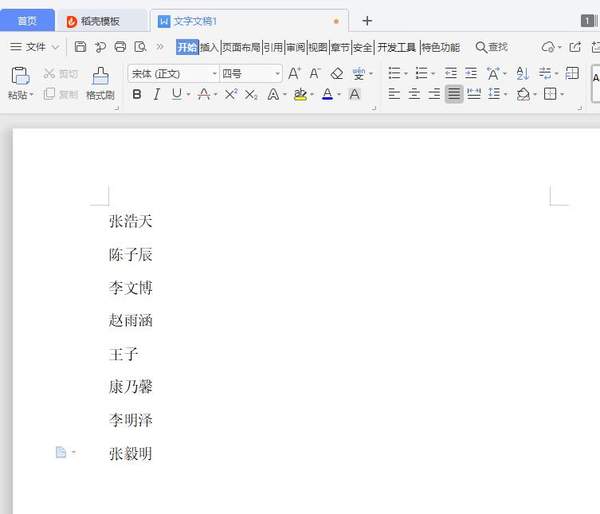Expand more quick-access tools chevron
Viewport: 600px width, 514px height.
pyautogui.click(x=160, y=47)
